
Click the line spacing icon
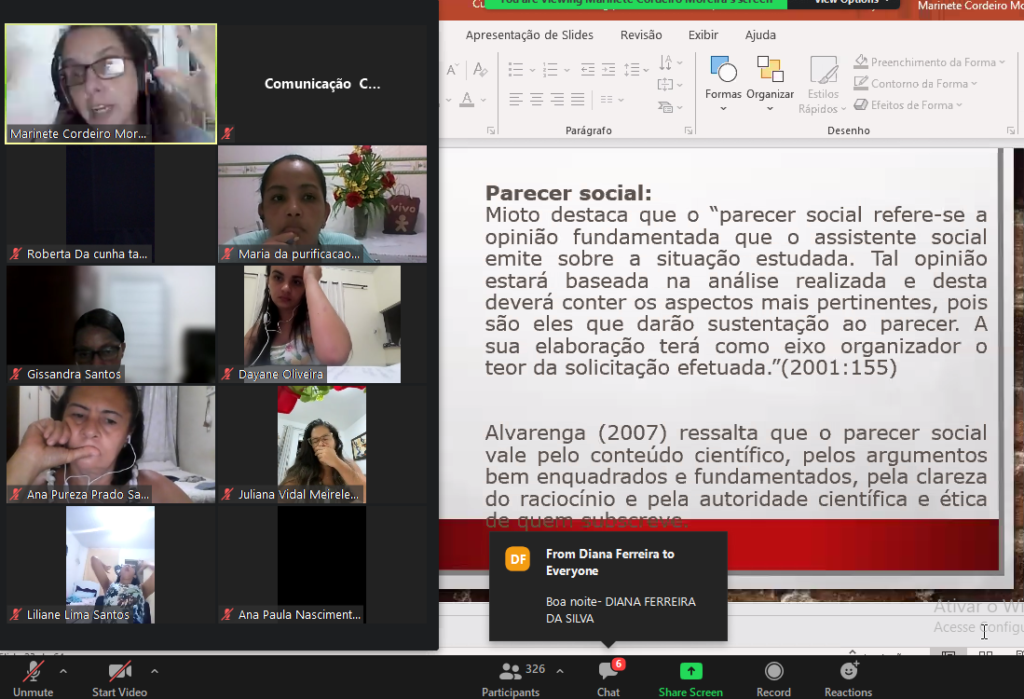631,70
